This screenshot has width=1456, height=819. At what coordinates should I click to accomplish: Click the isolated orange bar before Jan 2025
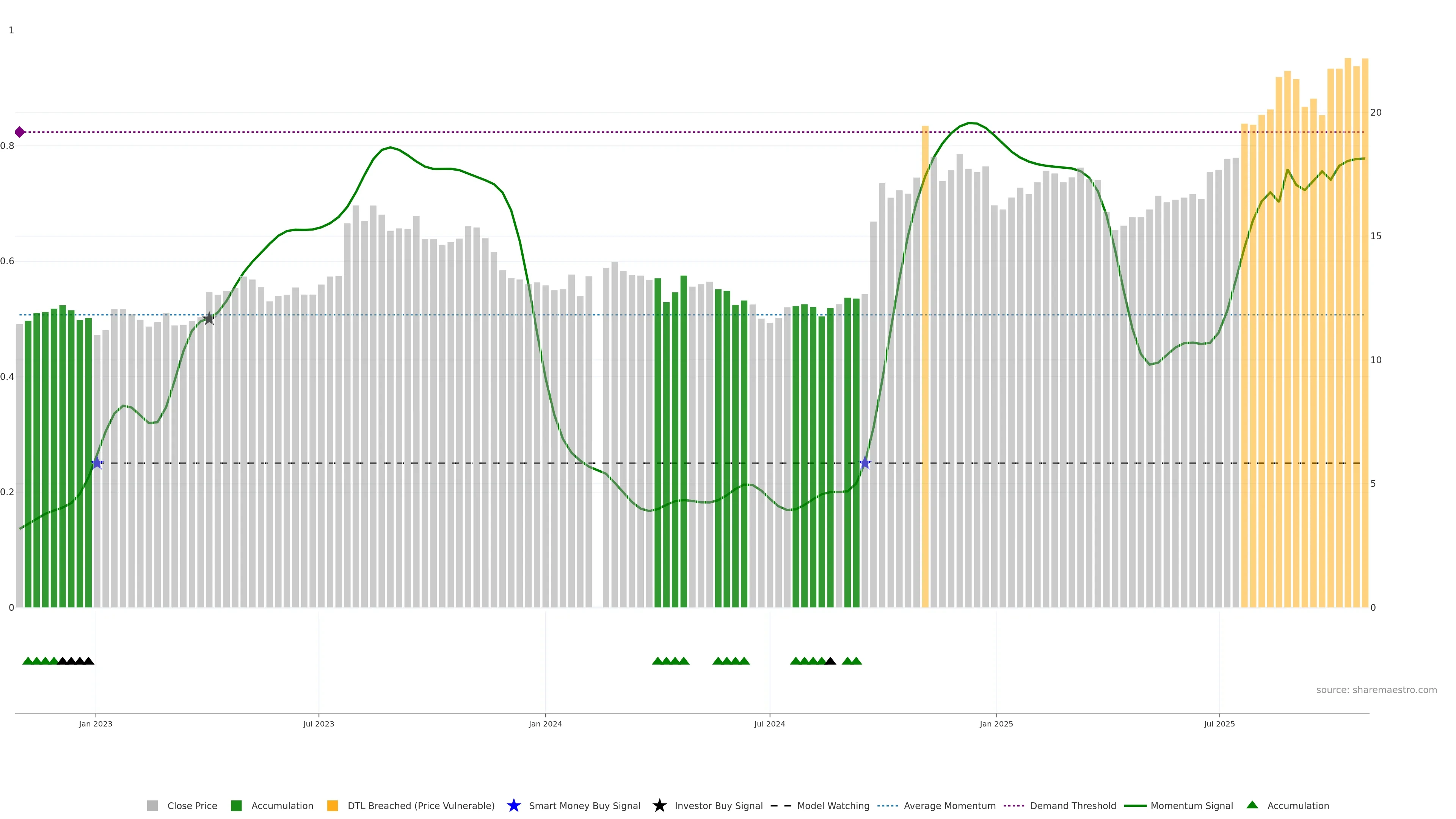coord(925,367)
